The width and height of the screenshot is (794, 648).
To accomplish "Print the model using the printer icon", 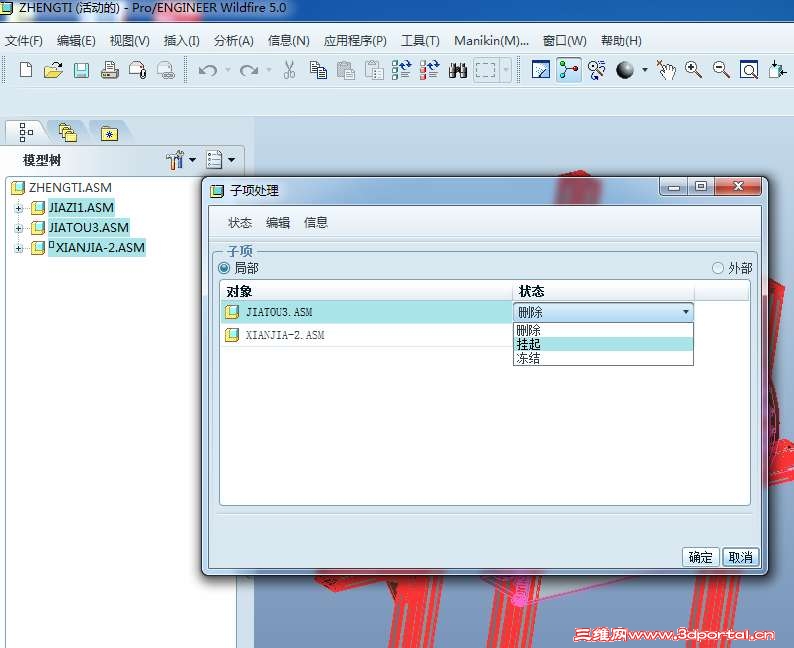I will coord(109,70).
